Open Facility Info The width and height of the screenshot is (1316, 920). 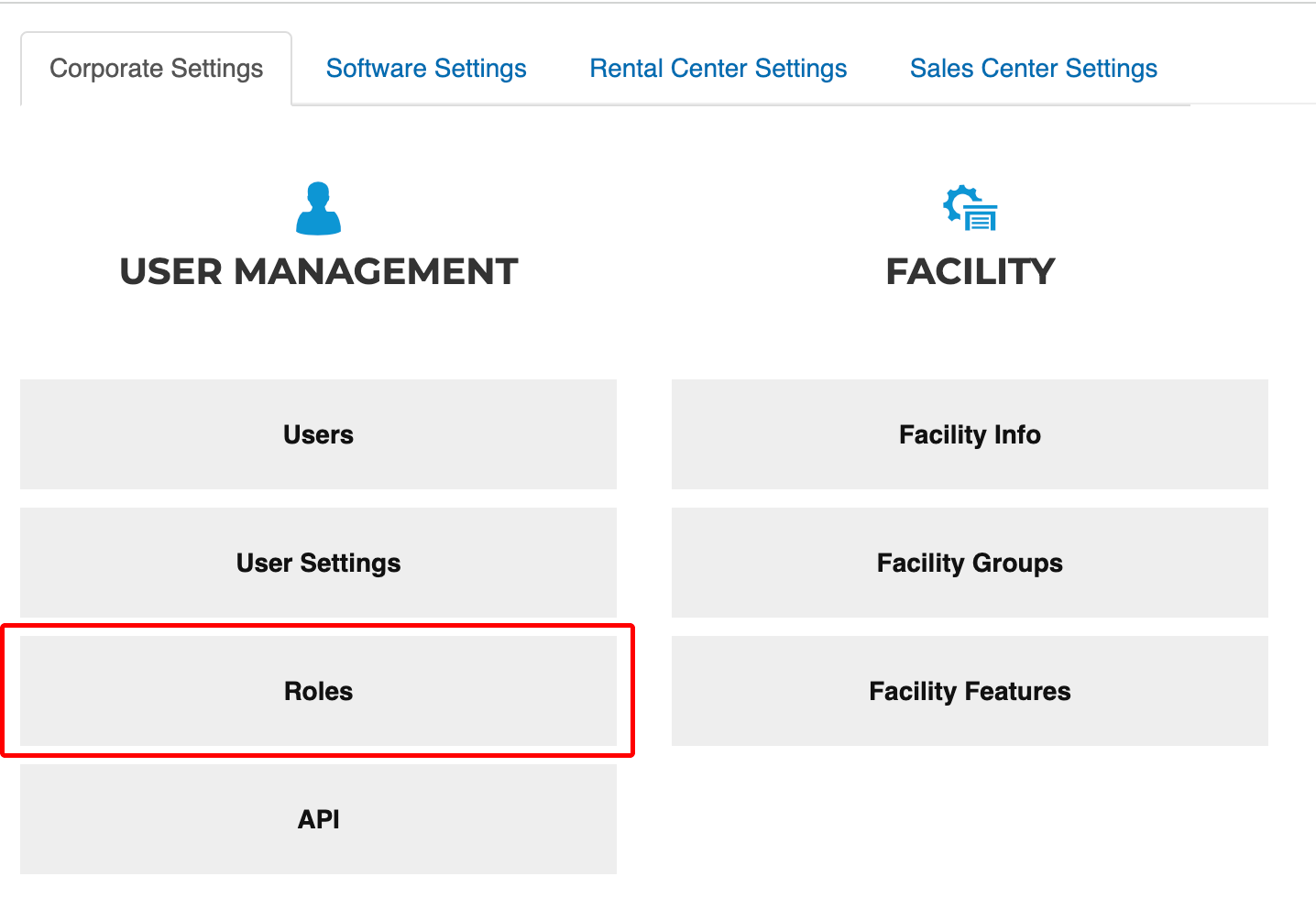point(970,434)
